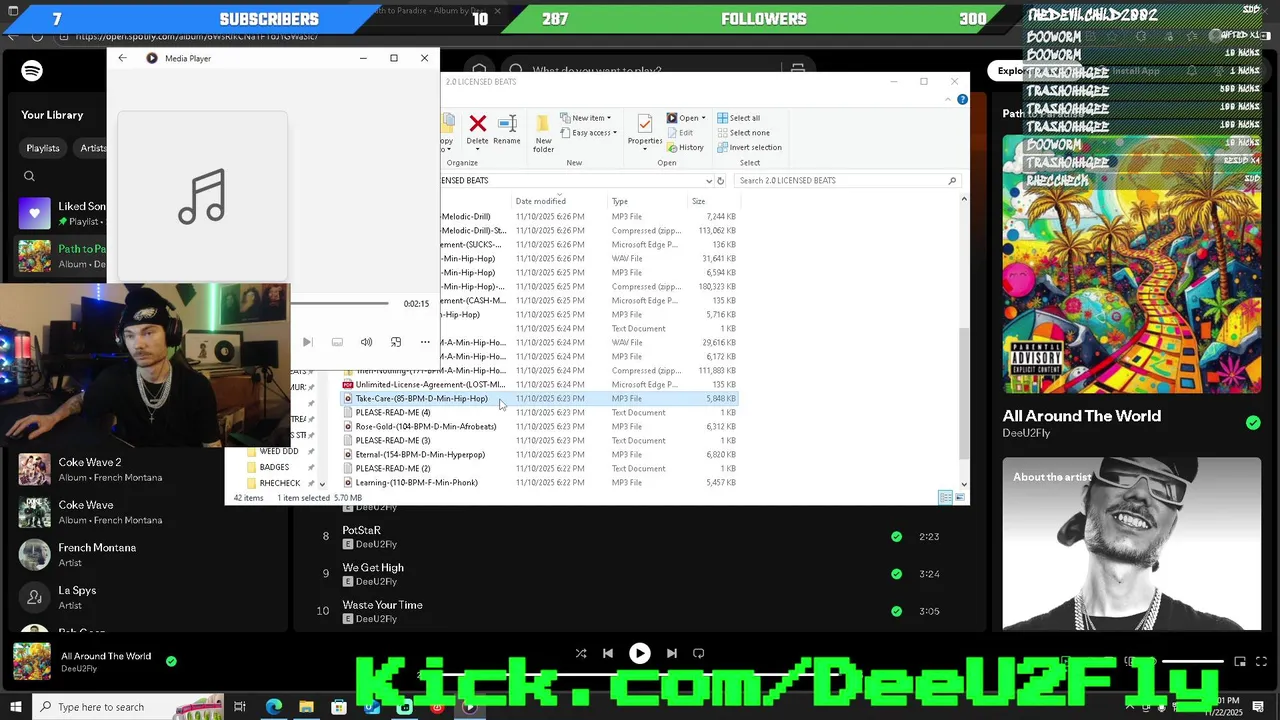The image size is (1280, 720).
Task: Toggle Spotify repeat mode
Action: (699, 653)
